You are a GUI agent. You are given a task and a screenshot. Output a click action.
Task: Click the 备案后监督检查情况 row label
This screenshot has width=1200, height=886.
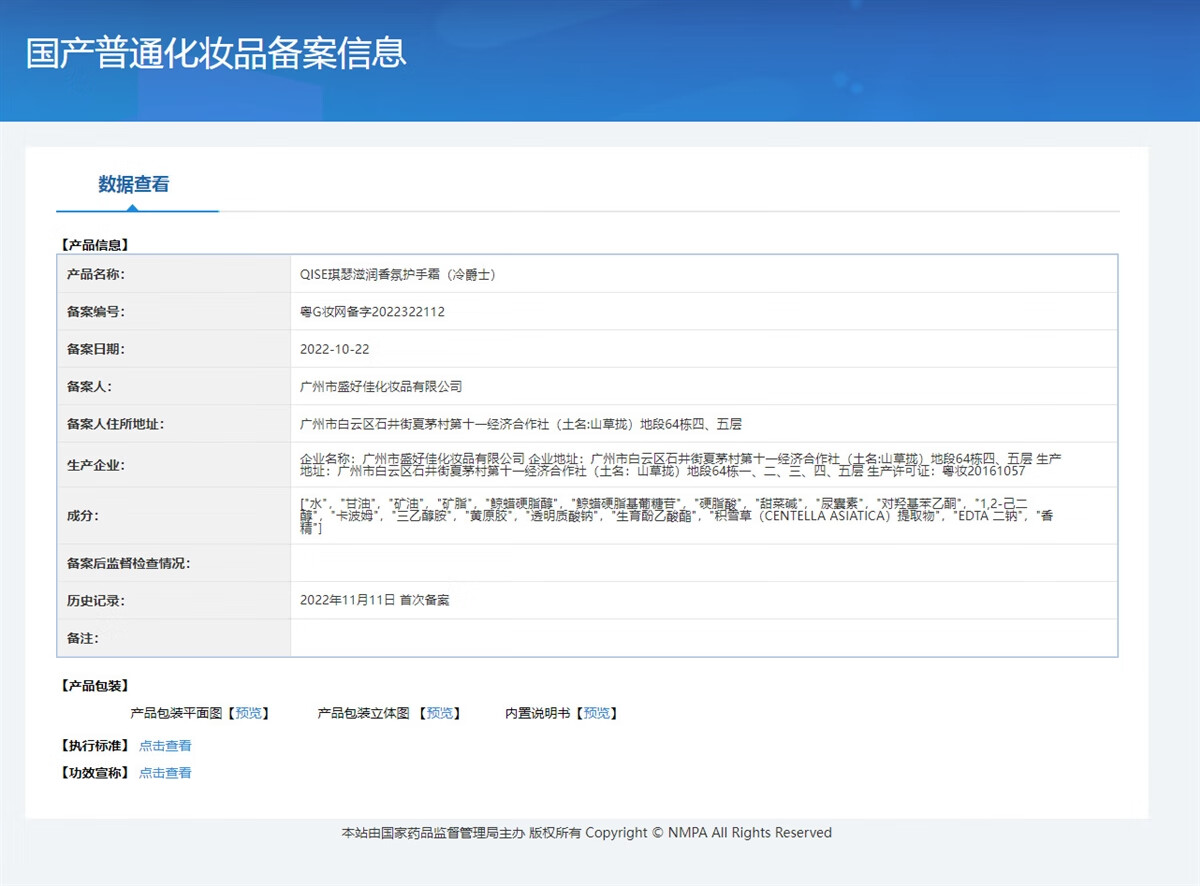click(128, 563)
